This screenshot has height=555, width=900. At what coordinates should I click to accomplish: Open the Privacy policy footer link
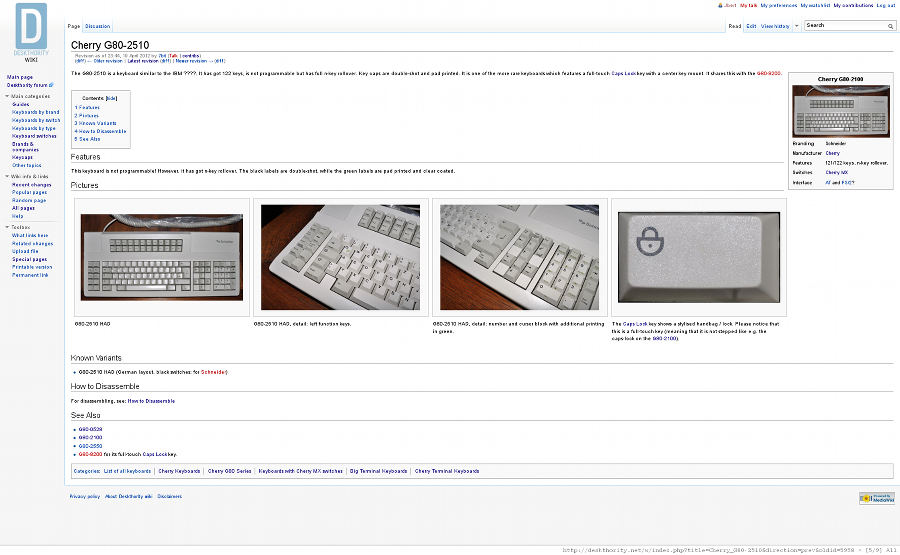point(84,496)
